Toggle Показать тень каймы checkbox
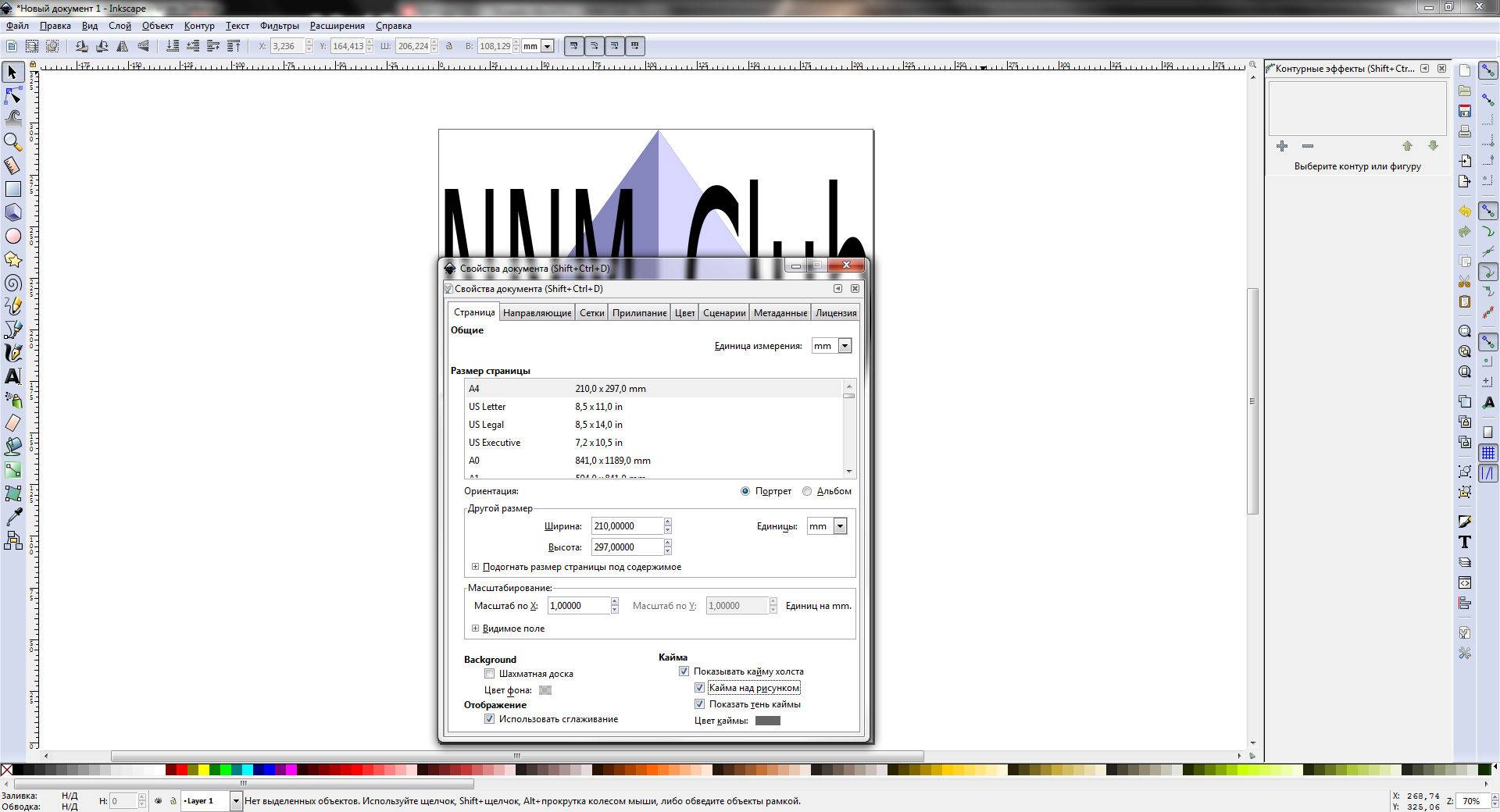The height and width of the screenshot is (812, 1500). coord(699,704)
